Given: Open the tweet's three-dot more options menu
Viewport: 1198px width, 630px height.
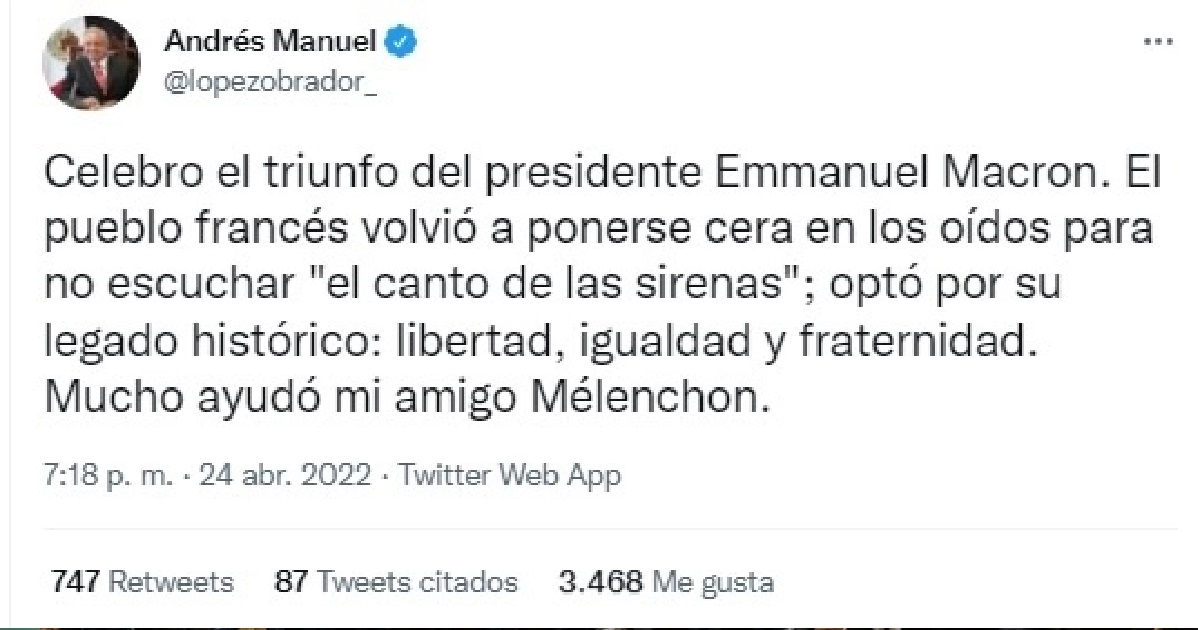Looking at the screenshot, I should point(1157,43).
